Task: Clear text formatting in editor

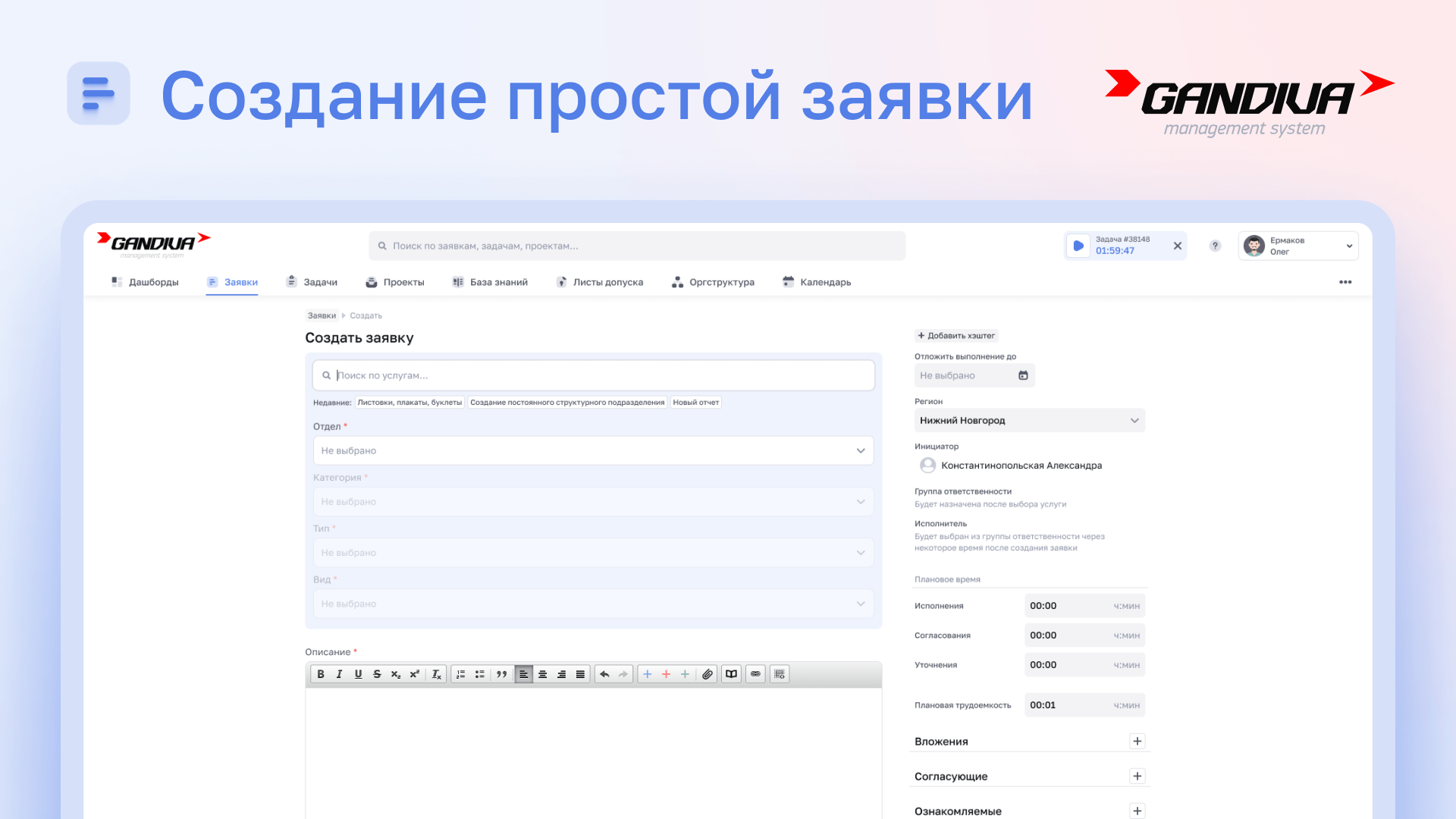Action: [x=436, y=674]
